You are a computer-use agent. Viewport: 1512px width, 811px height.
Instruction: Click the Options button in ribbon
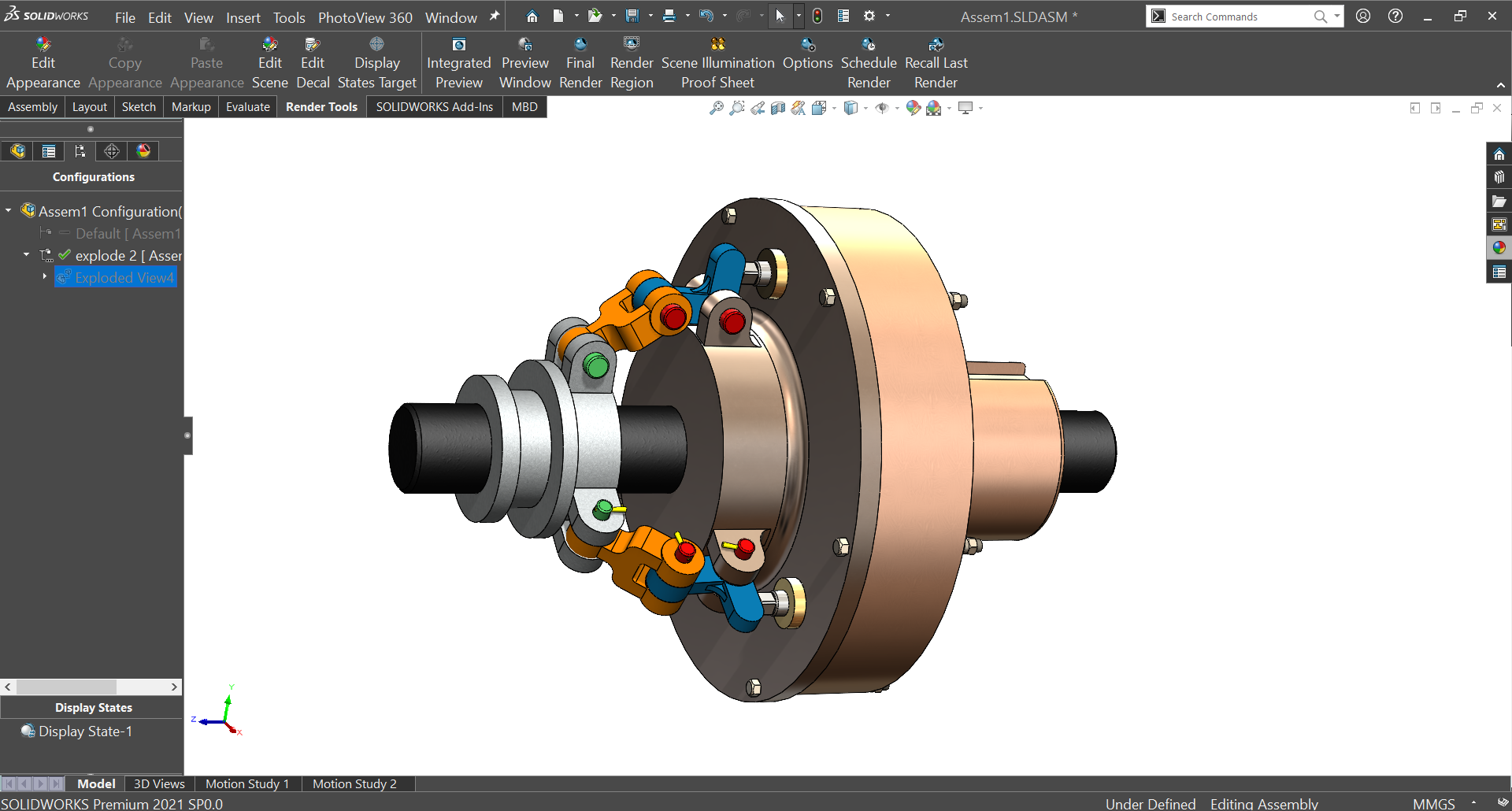pyautogui.click(x=806, y=62)
